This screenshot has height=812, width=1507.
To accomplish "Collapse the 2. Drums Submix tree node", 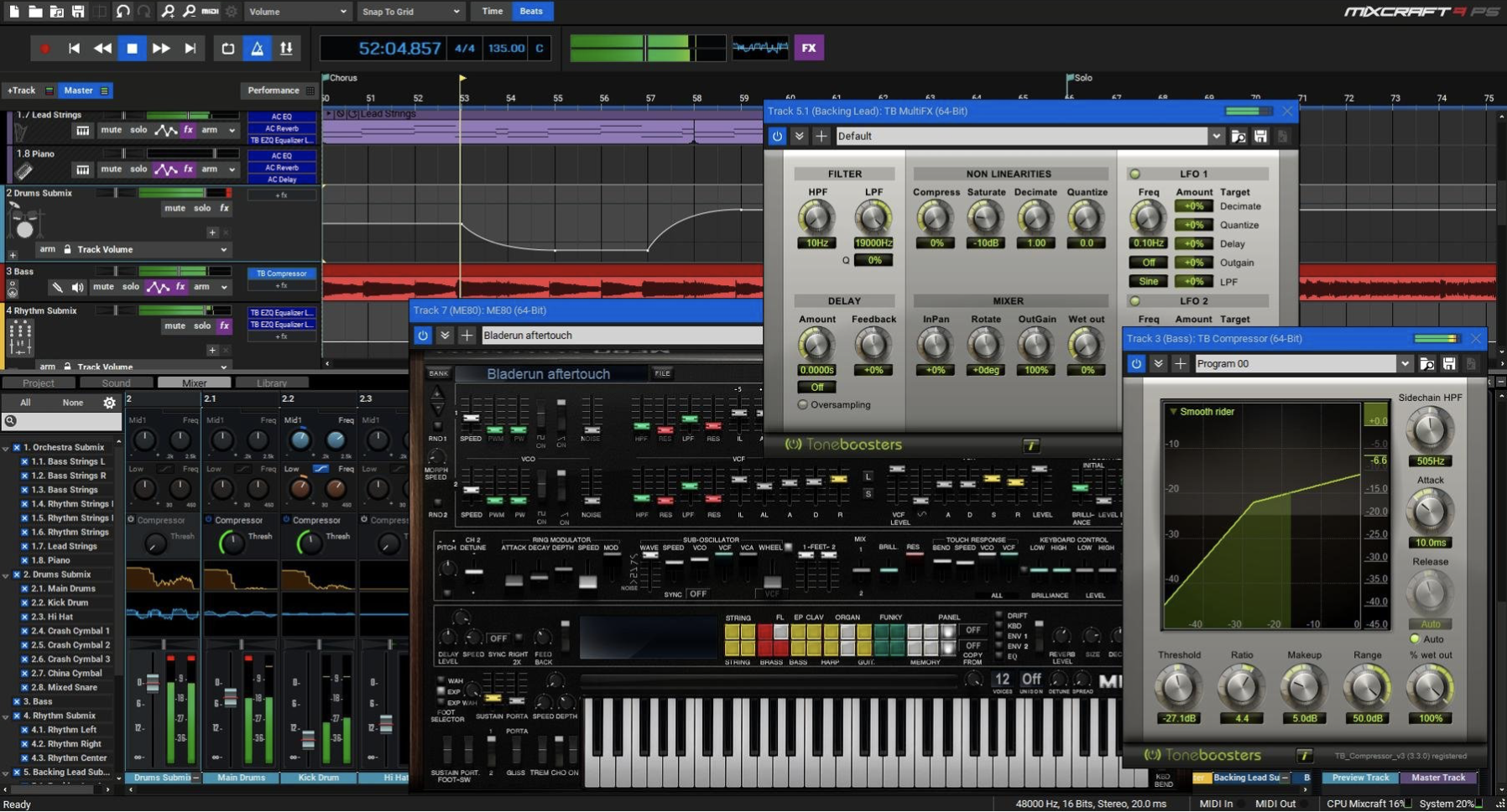I will pos(6,575).
